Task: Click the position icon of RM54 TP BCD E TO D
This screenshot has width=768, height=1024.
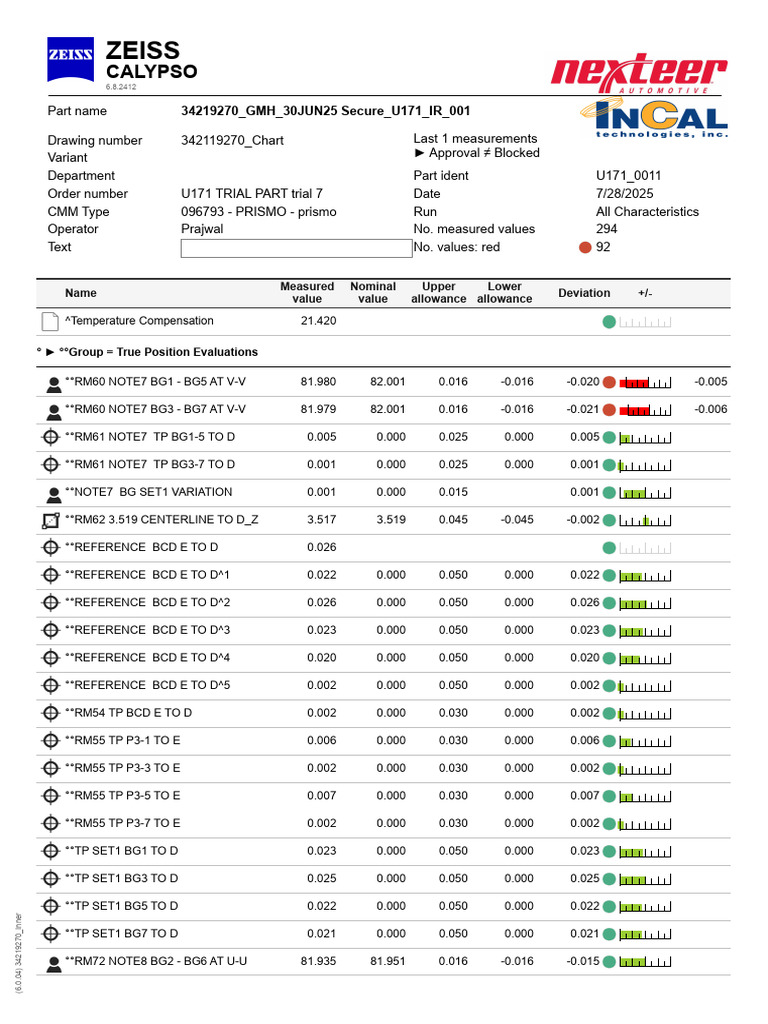Action: click(x=50, y=713)
